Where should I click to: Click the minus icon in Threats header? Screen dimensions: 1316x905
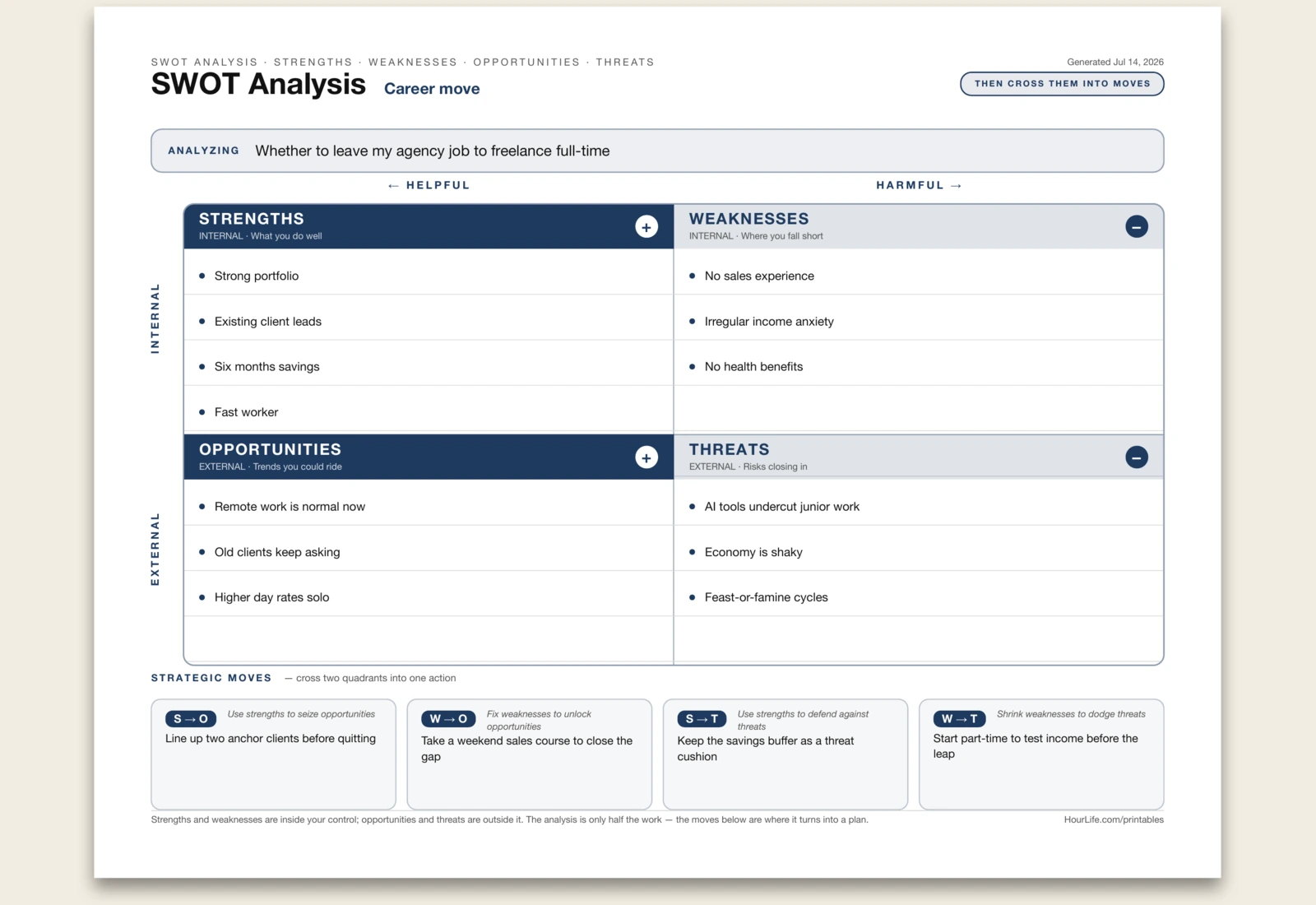click(1137, 457)
